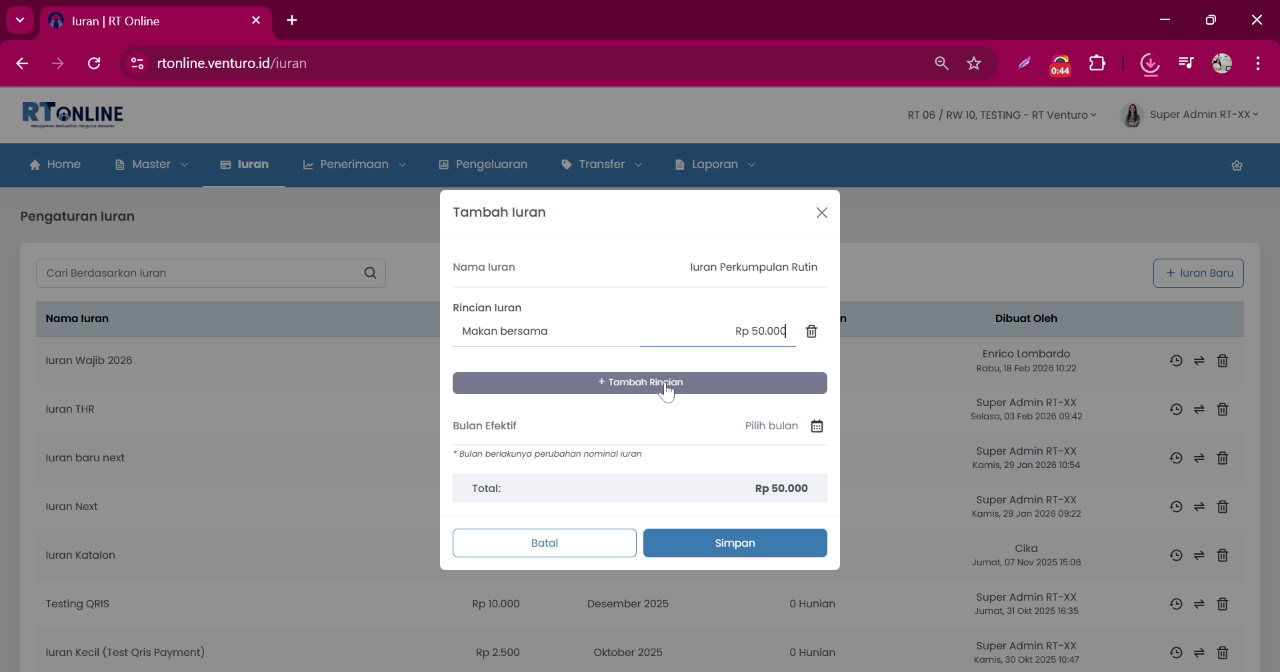Reload the page
Screen dimensions: 1280x672
[x=94, y=63]
